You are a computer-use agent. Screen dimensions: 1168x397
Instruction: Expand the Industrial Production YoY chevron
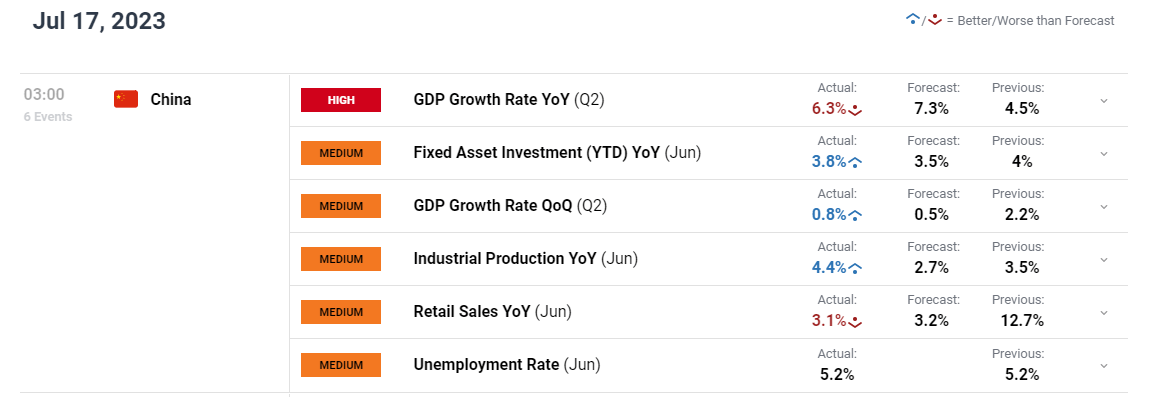[1104, 259]
